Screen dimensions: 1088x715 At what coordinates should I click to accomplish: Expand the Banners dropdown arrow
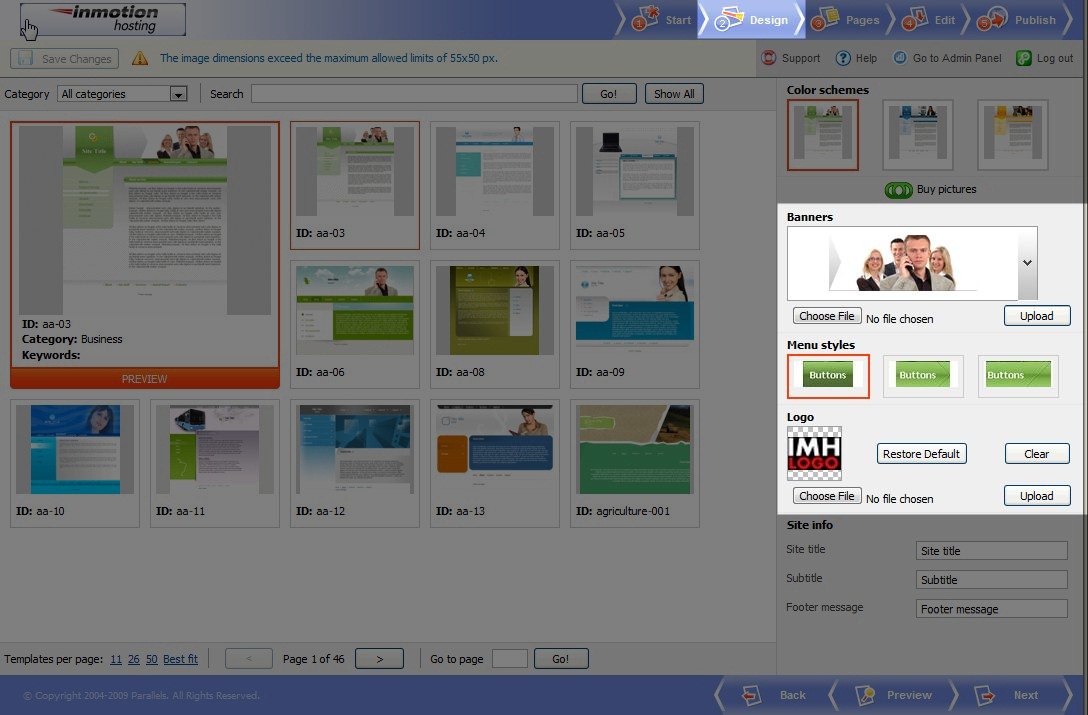(x=1027, y=263)
